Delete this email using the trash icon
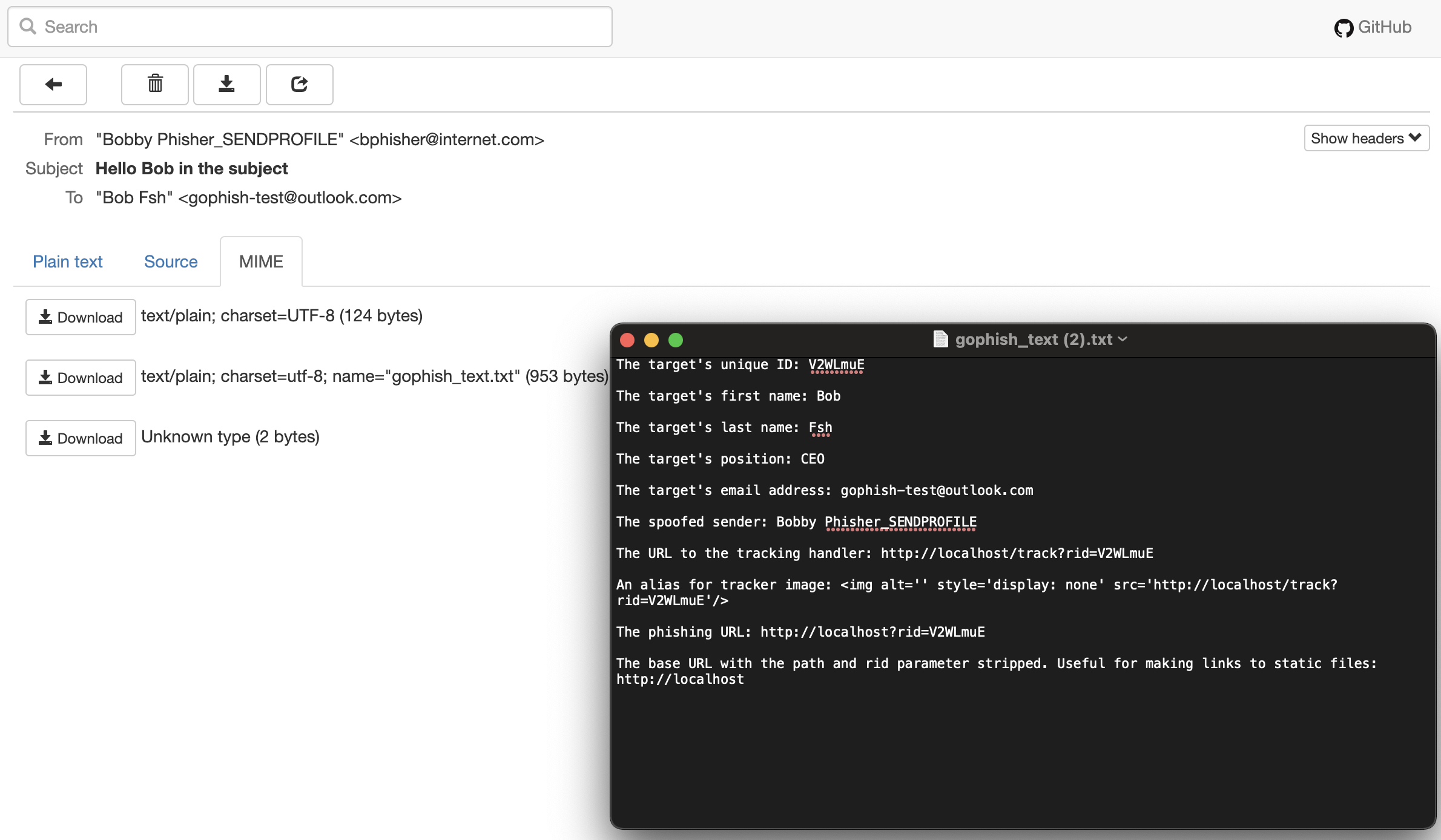The image size is (1441, 840). point(154,84)
